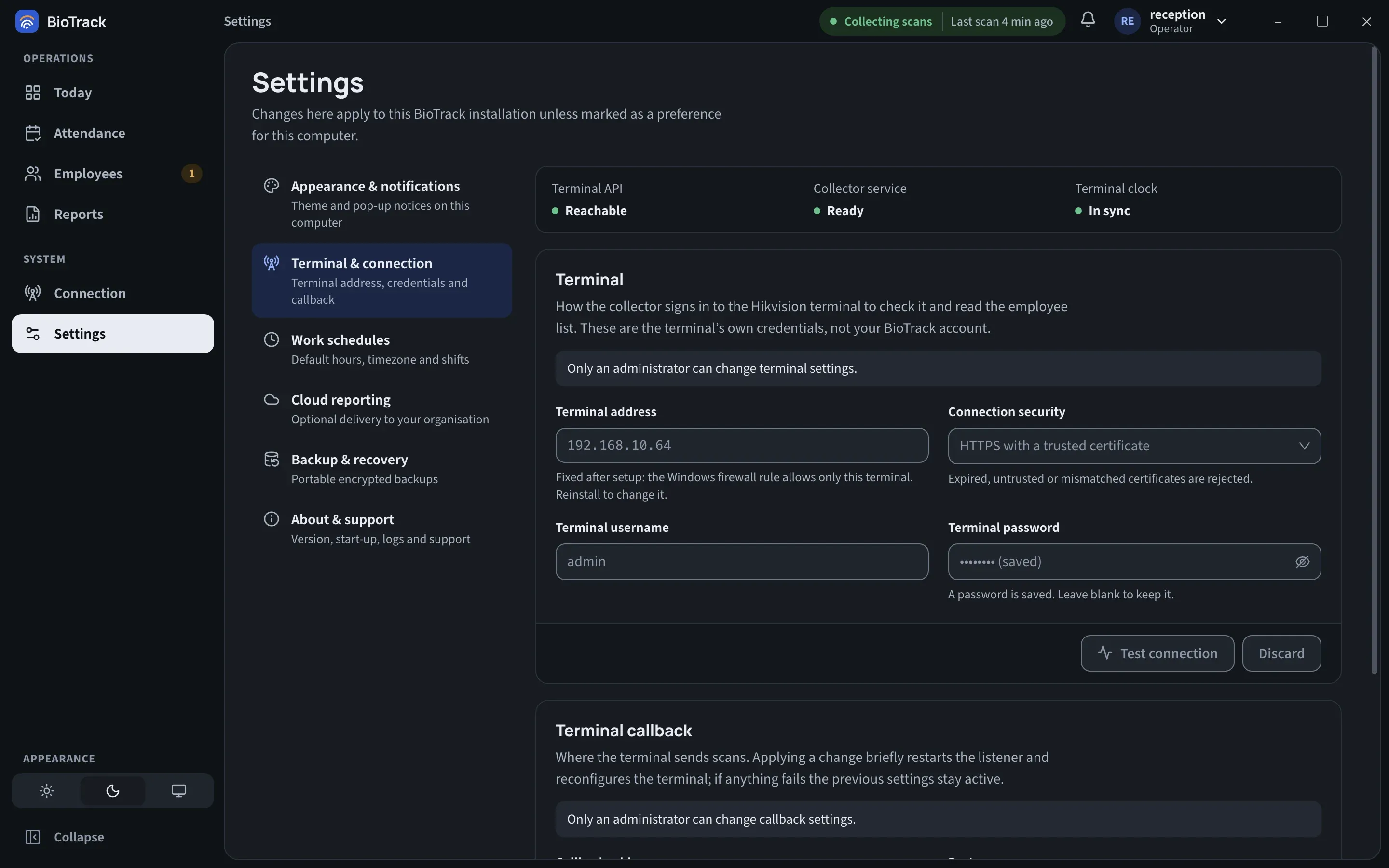Click the cloud icon beside Cloud reporting
The width and height of the screenshot is (1389, 868).
(x=272, y=400)
